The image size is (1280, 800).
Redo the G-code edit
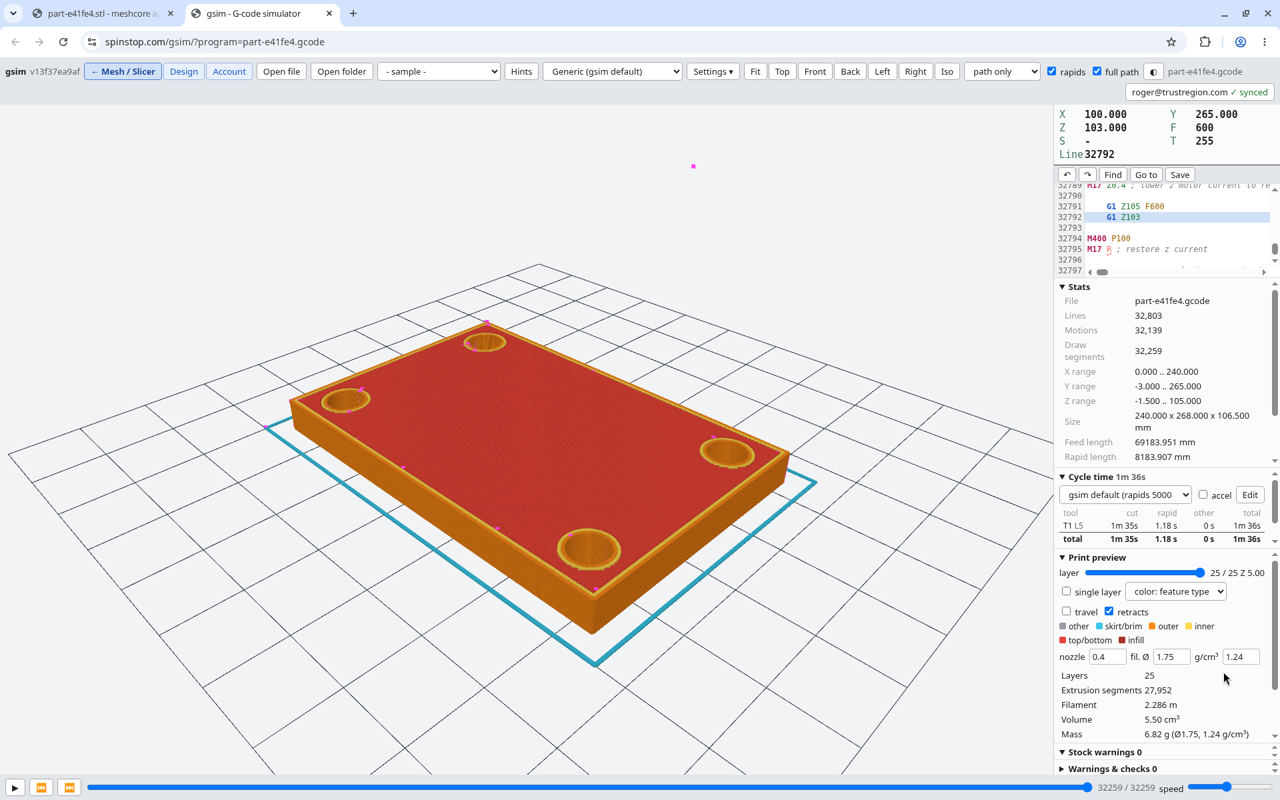[1088, 175]
